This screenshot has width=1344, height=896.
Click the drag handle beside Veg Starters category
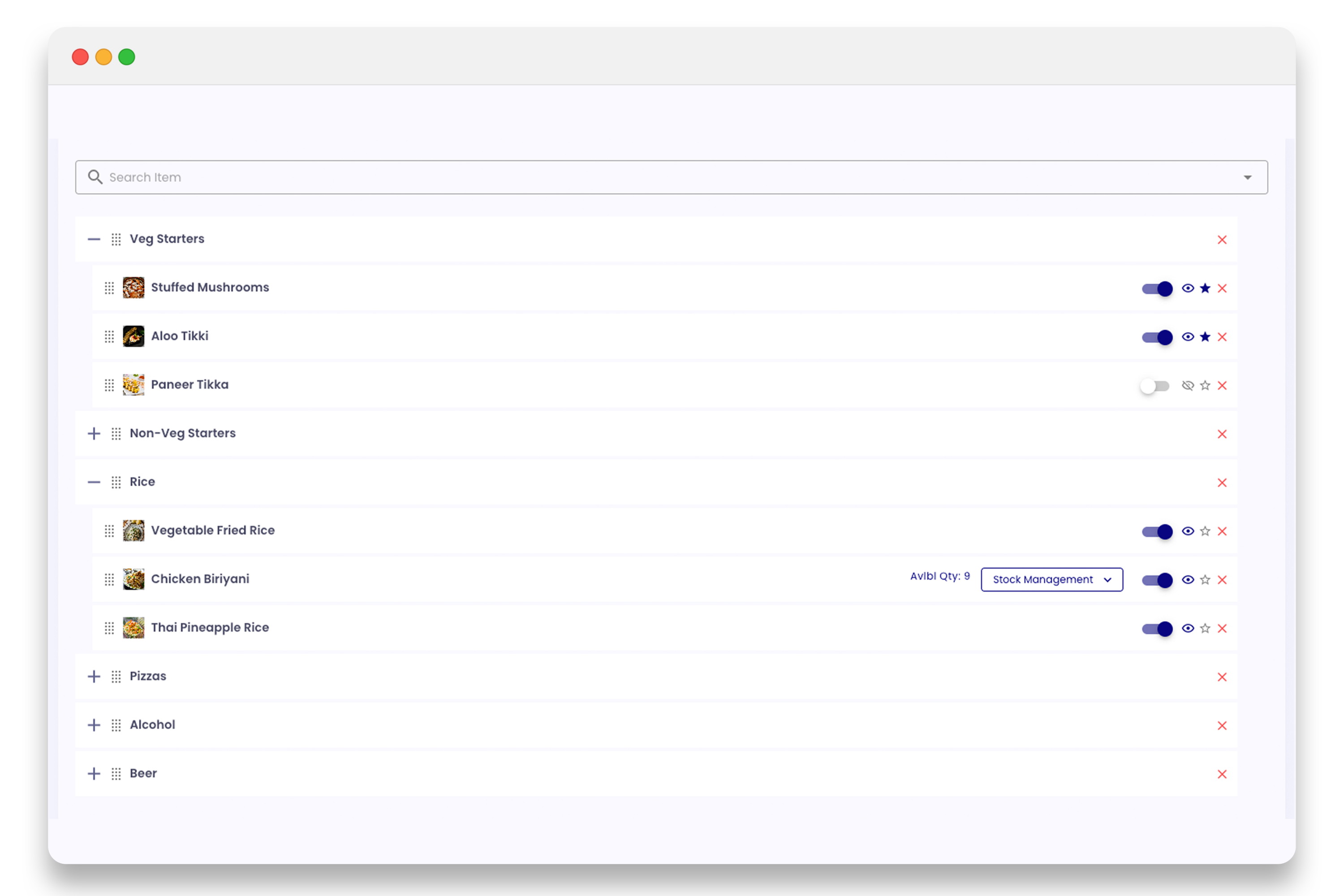116,239
